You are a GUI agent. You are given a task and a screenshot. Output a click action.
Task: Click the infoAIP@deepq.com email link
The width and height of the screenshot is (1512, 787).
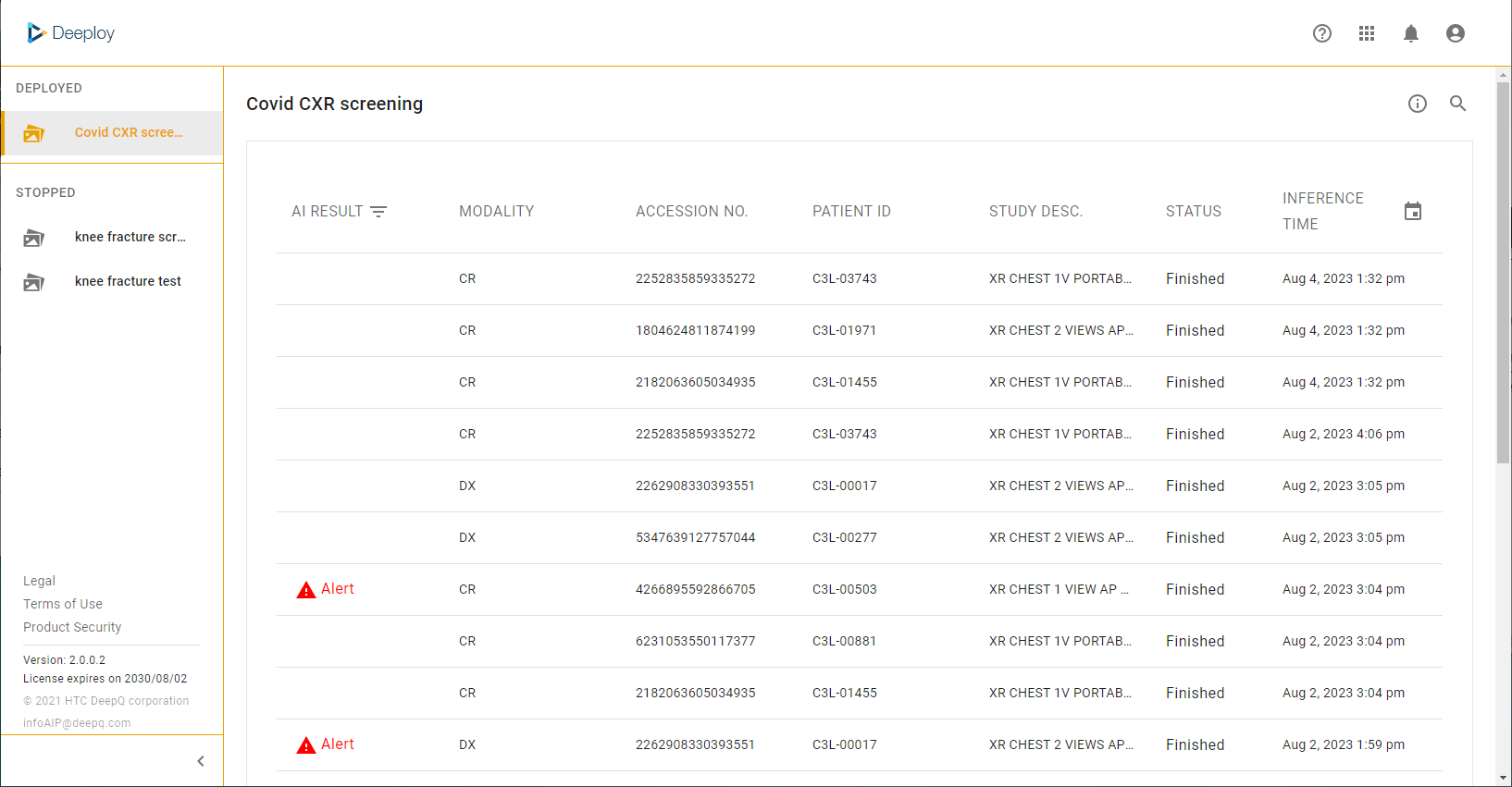click(77, 723)
